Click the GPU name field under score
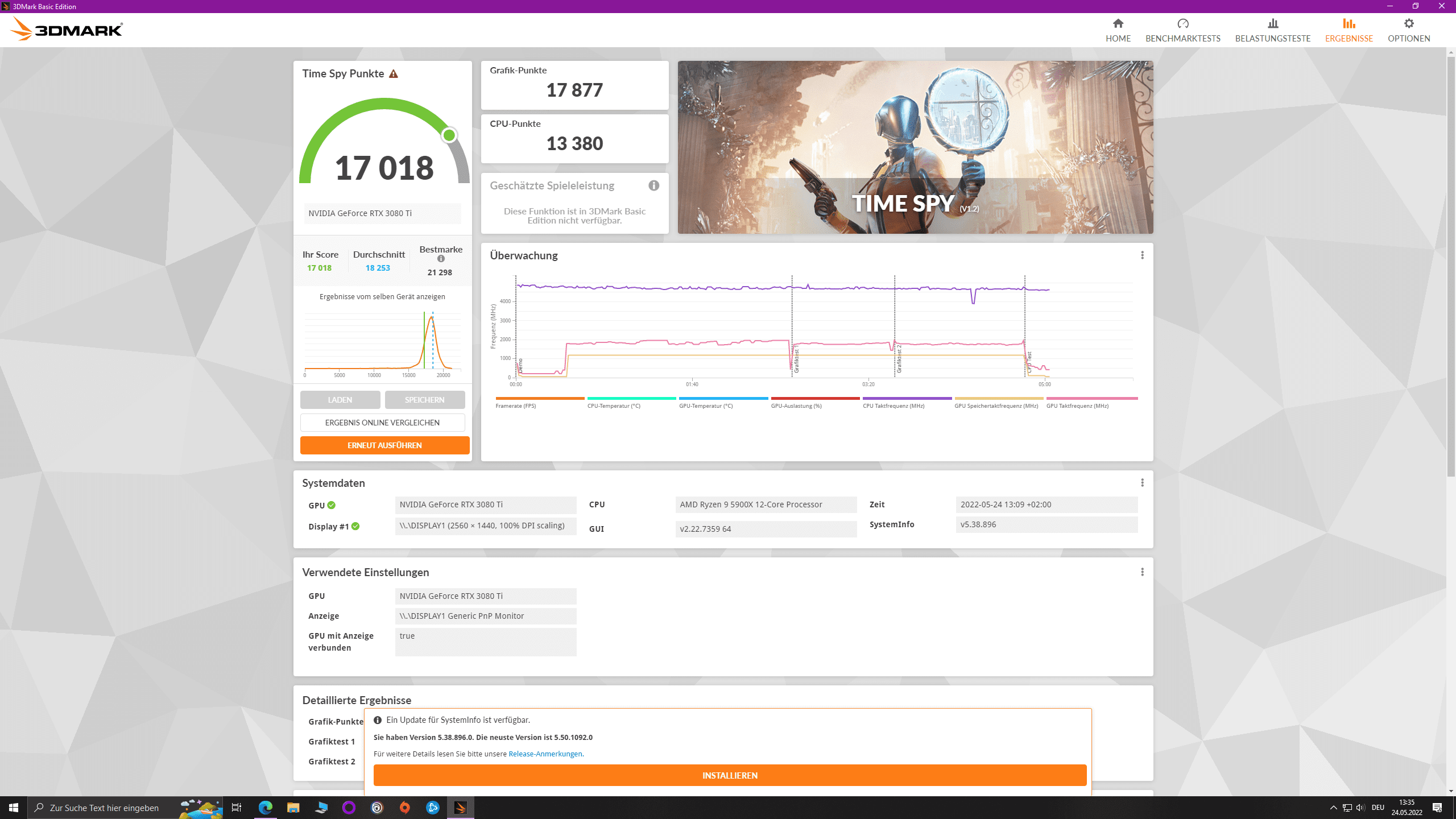1456x819 pixels. (x=382, y=213)
